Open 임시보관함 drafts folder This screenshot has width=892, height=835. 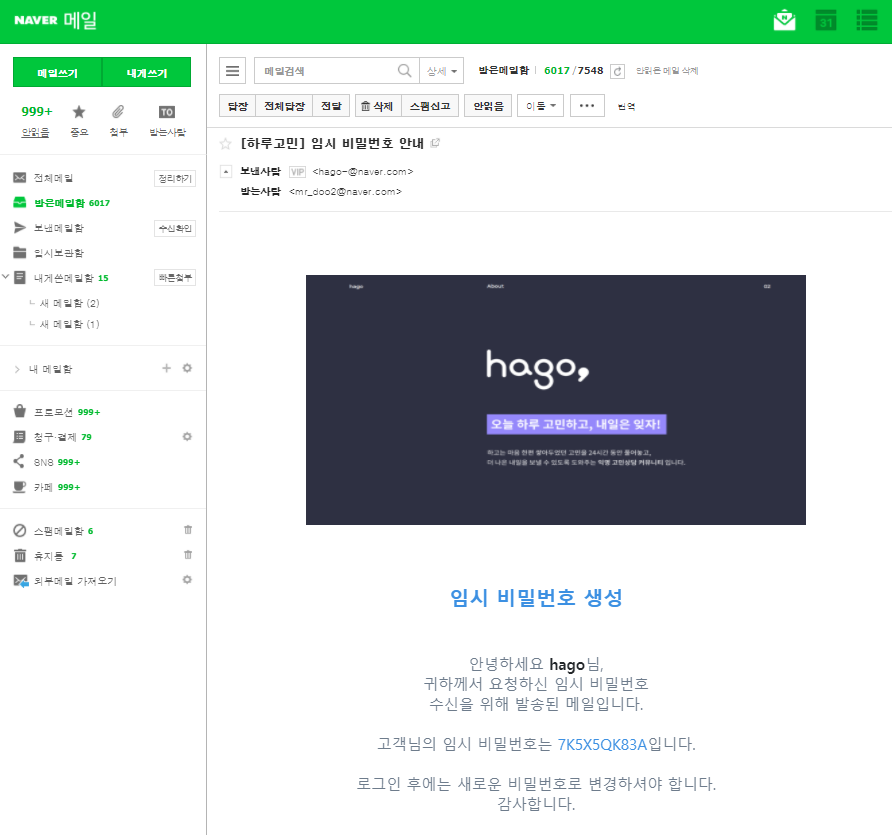(x=59, y=253)
